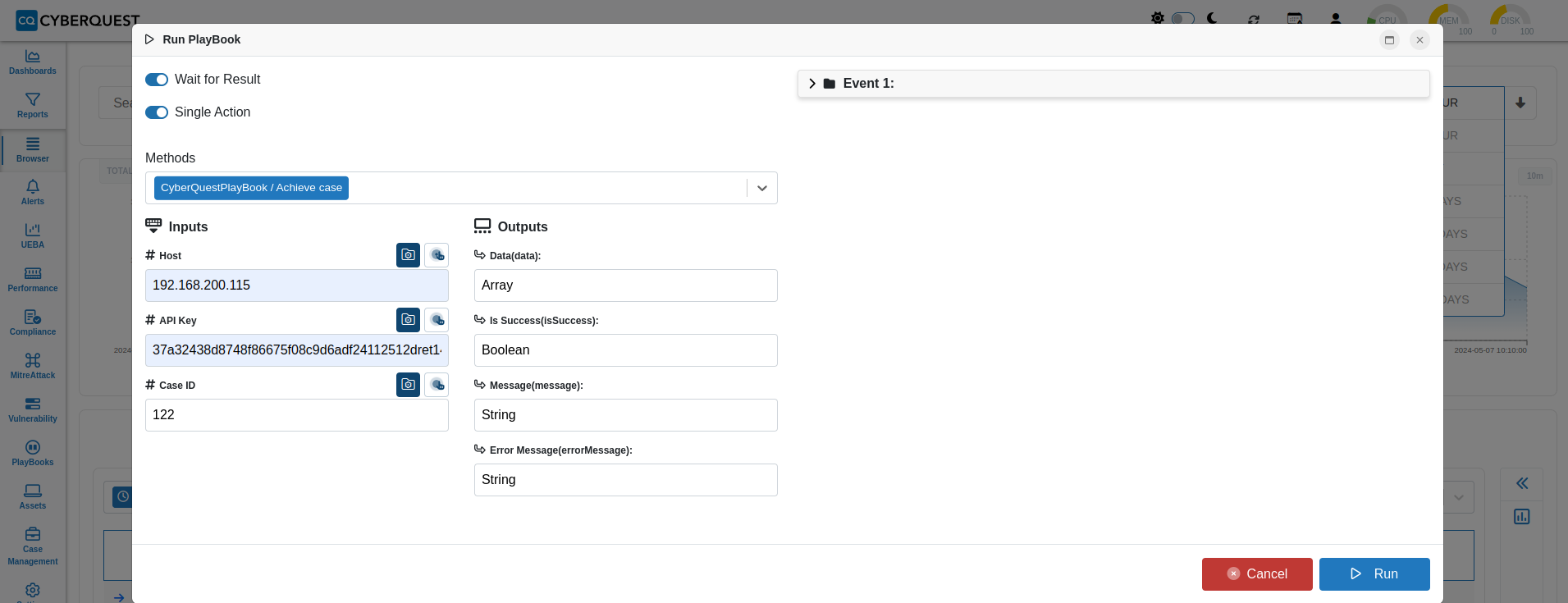
Task: Toggle the Single Action switch
Action: 157,112
